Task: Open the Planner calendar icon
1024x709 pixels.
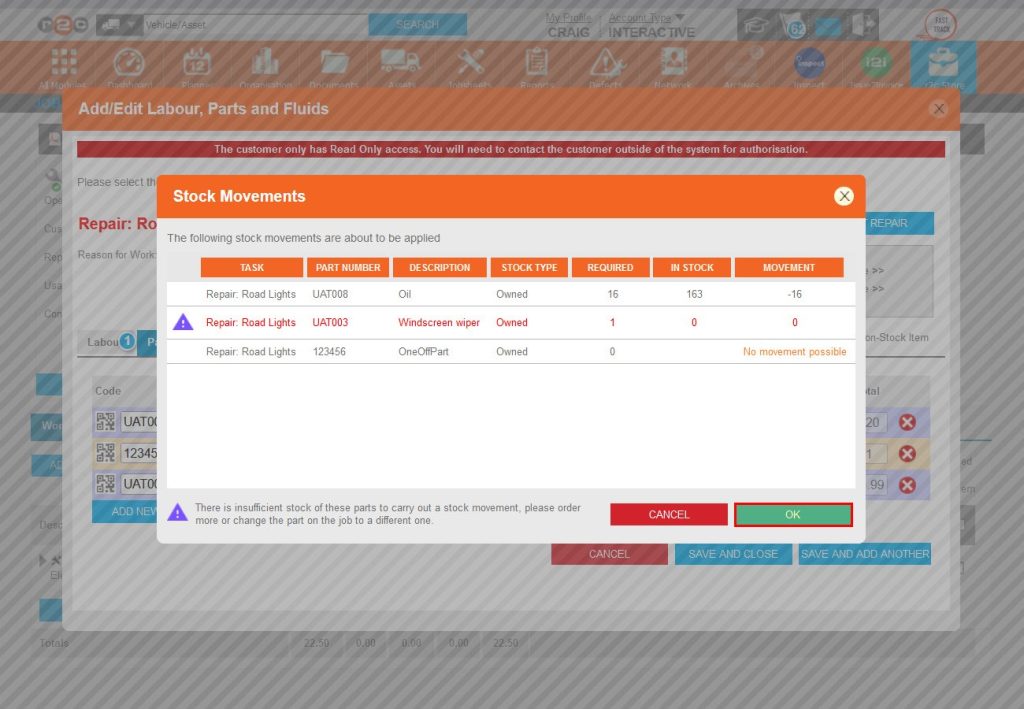Action: click(196, 64)
